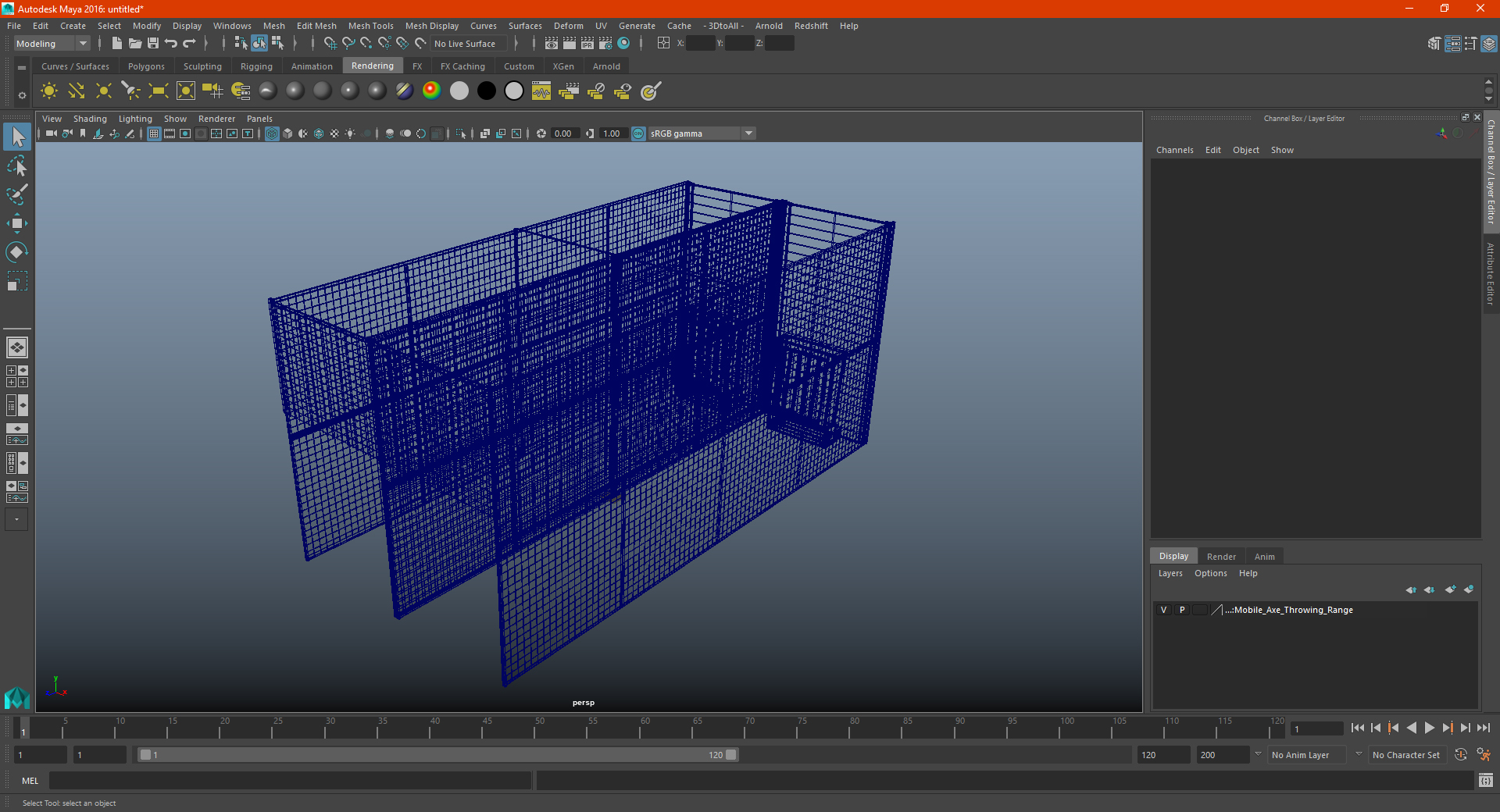
Task: Open the Shading viewport menu
Action: pyautogui.click(x=90, y=119)
